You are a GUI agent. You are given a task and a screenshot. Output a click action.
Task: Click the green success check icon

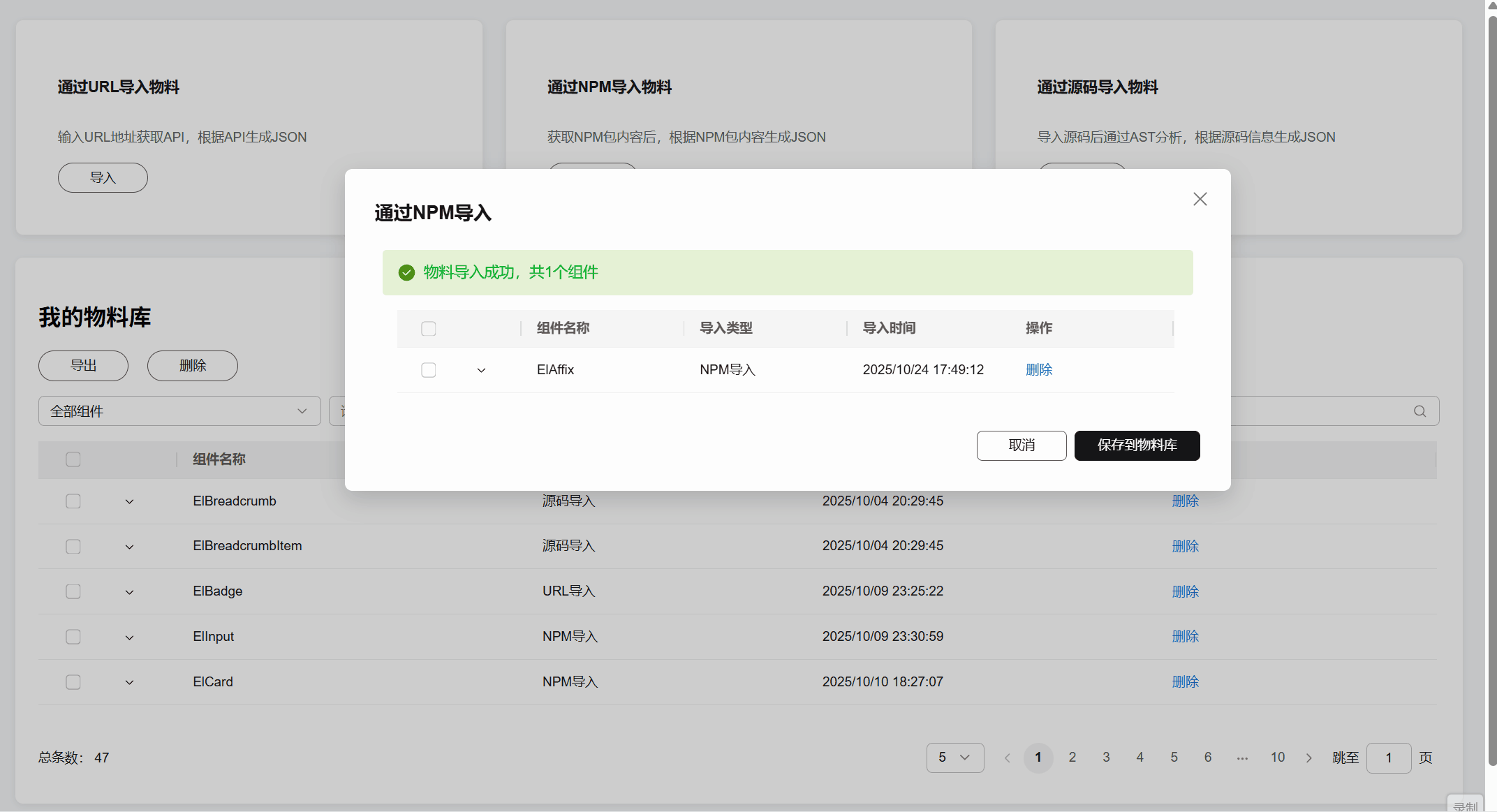[x=406, y=272]
